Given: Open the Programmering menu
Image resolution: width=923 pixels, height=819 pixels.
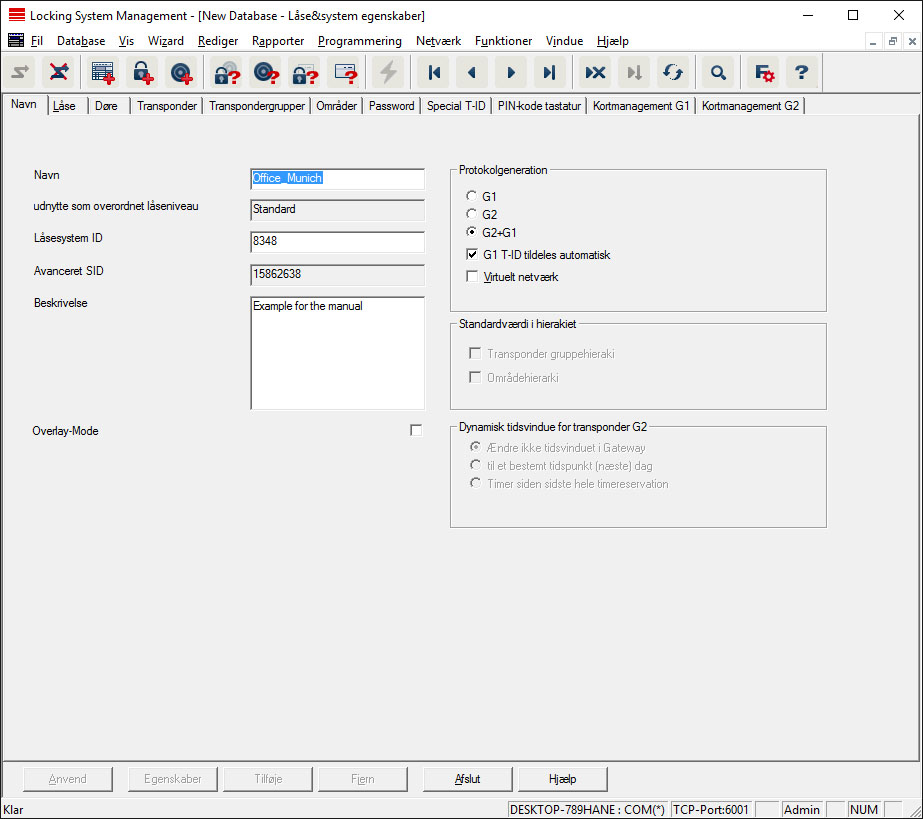Looking at the screenshot, I should tap(359, 41).
